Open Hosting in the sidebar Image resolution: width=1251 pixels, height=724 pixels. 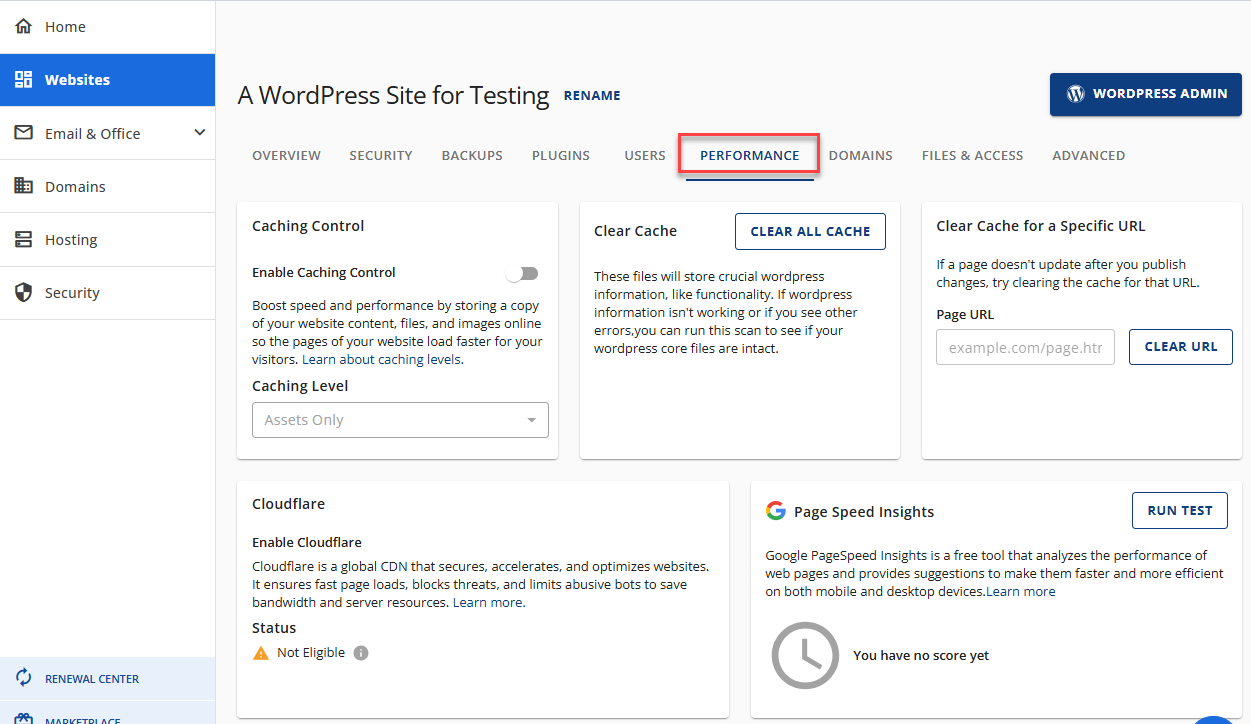107,239
